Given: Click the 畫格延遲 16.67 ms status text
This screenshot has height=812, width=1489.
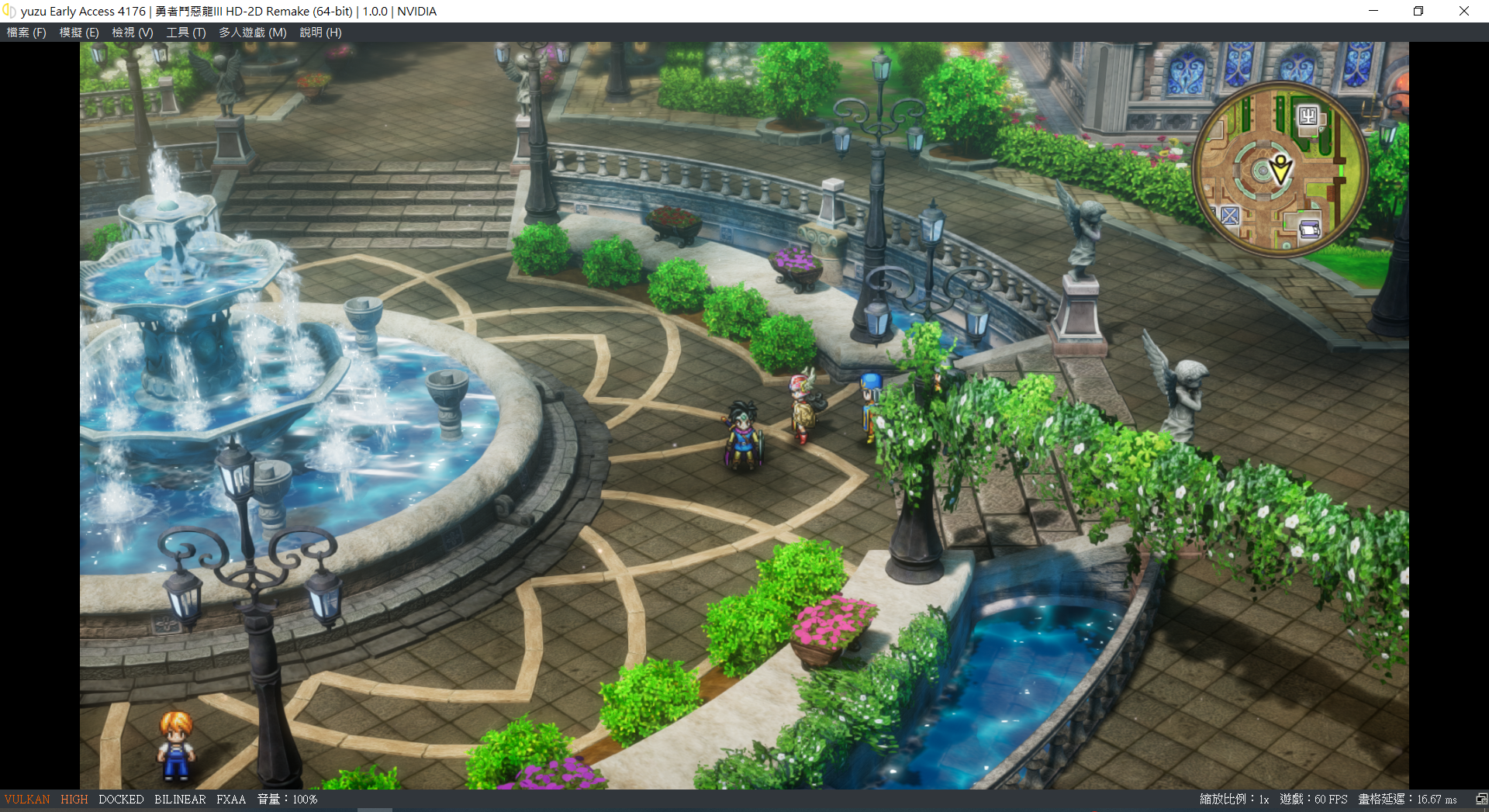Looking at the screenshot, I should [1408, 800].
